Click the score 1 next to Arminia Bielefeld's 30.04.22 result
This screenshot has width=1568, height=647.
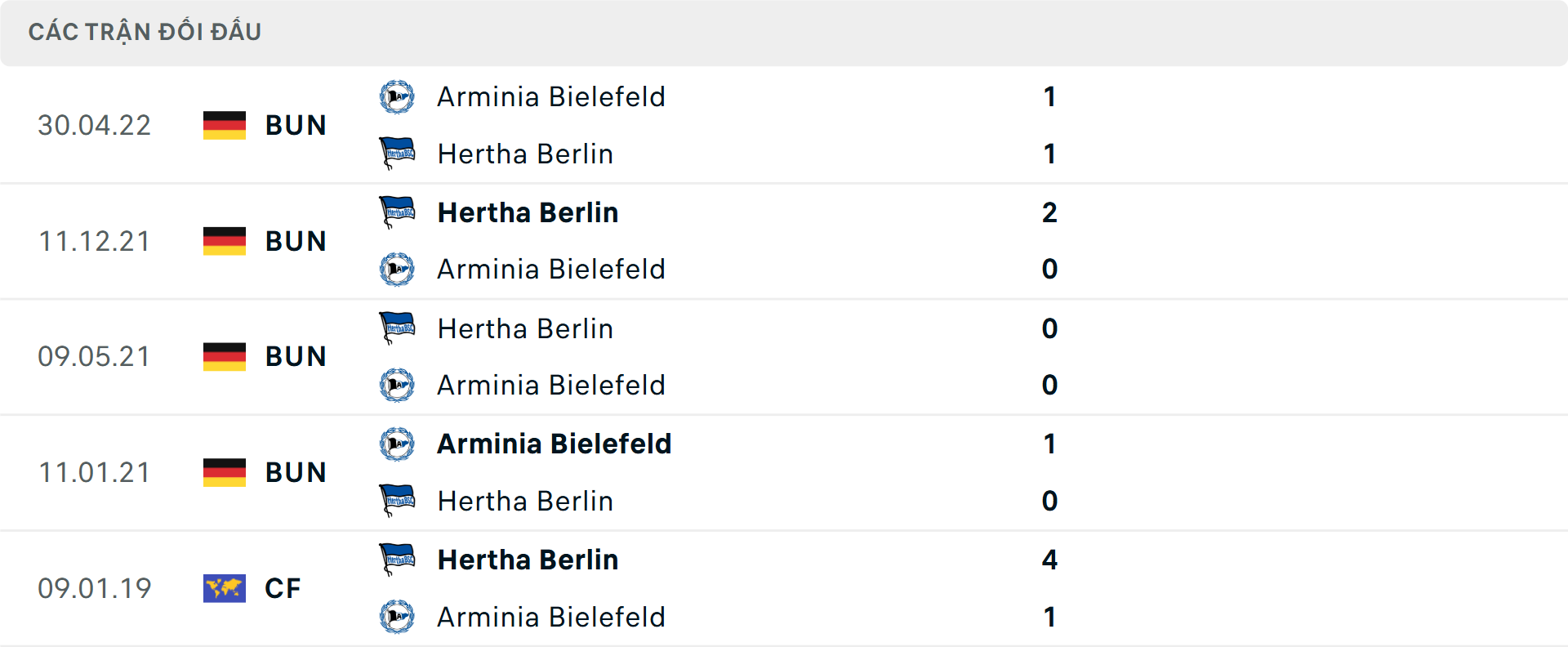pos(1049,96)
